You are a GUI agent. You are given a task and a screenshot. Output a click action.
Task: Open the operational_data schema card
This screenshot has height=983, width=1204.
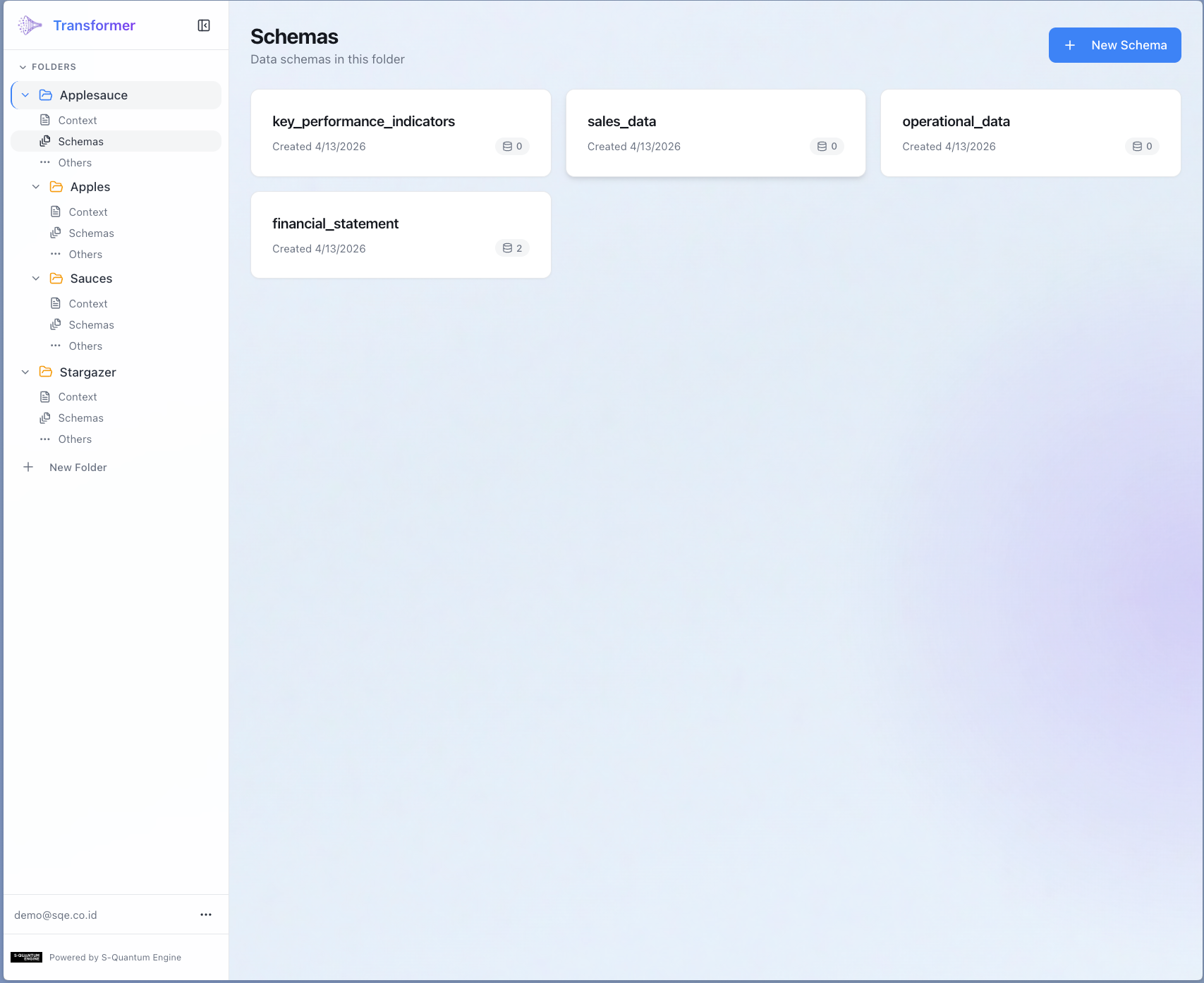(1030, 133)
